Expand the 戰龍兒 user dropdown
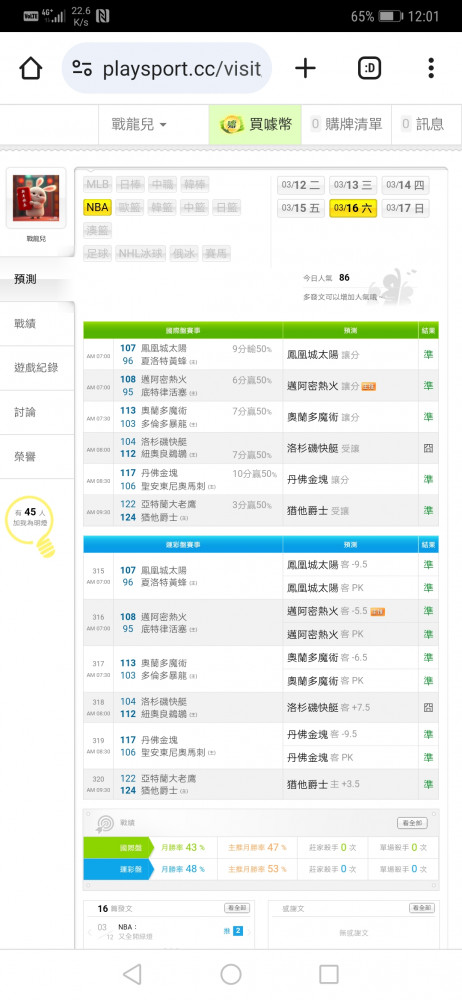Screen dimensions: 462x1000 (x=139, y=124)
